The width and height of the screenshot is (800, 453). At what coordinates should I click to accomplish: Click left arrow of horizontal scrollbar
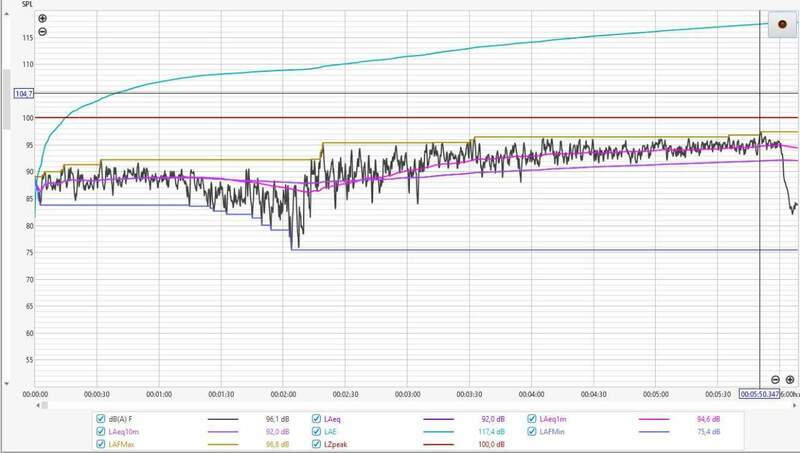point(39,405)
